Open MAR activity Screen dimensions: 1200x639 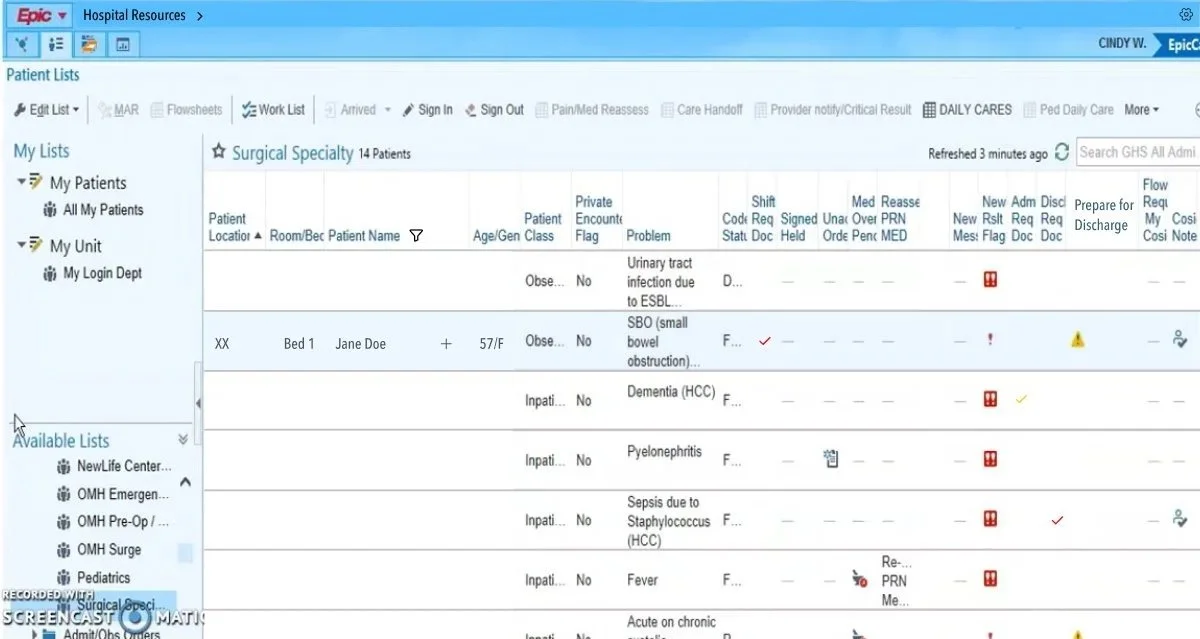119,110
